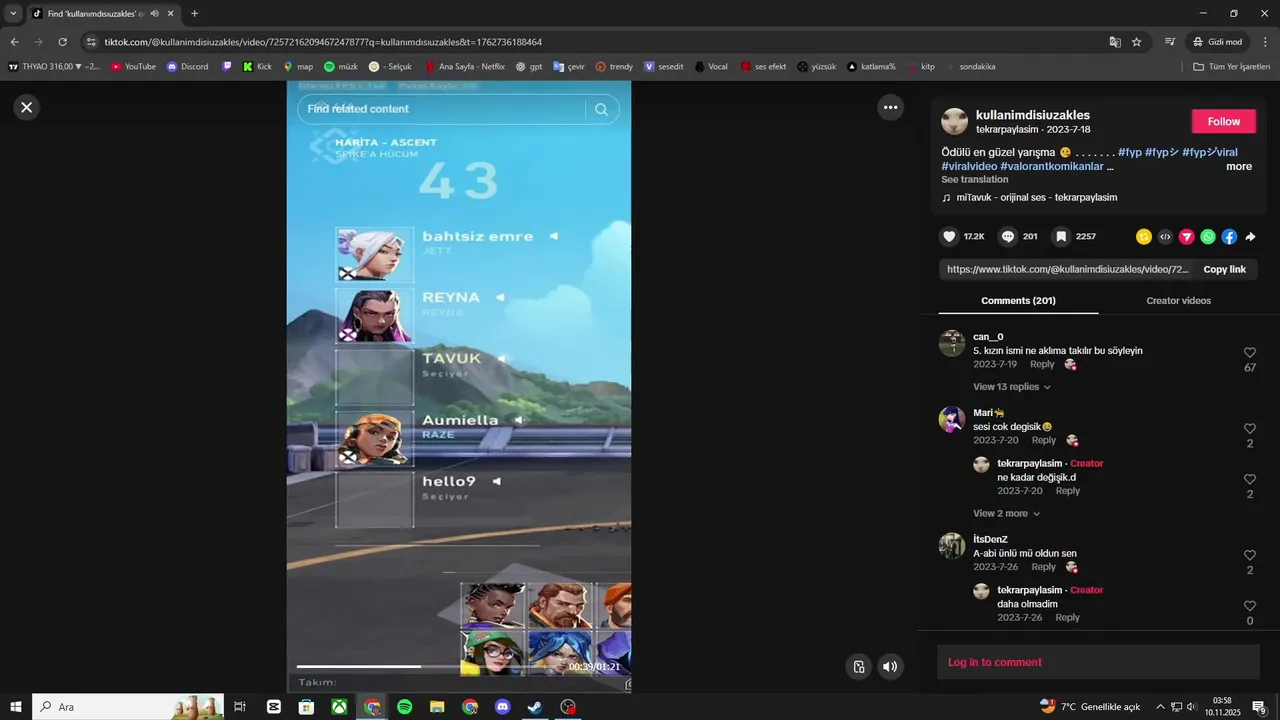1280x720 pixels.
Task: Open more share options arrow
Action: pos(1250,237)
